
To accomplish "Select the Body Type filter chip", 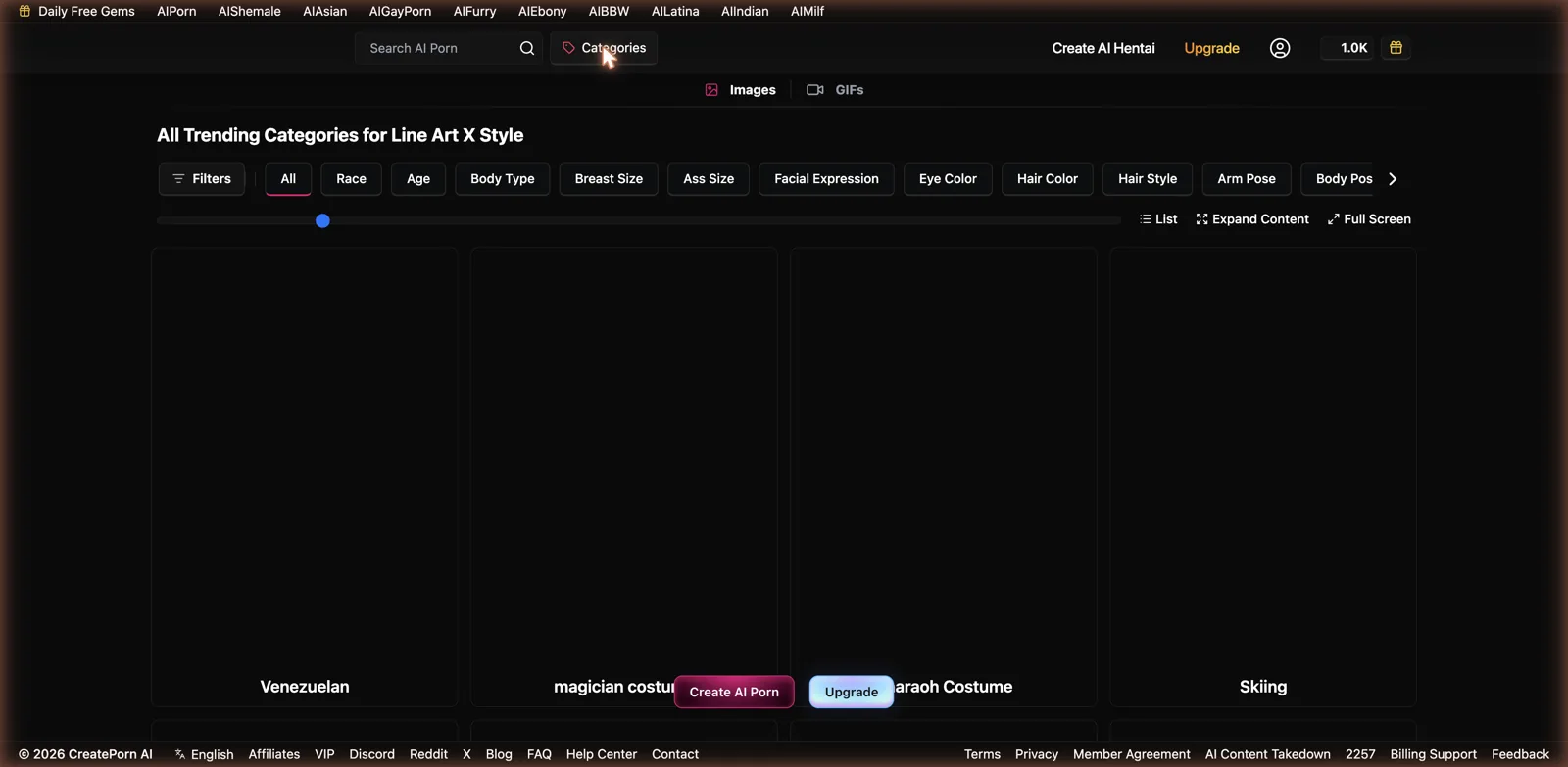I will point(503,179).
